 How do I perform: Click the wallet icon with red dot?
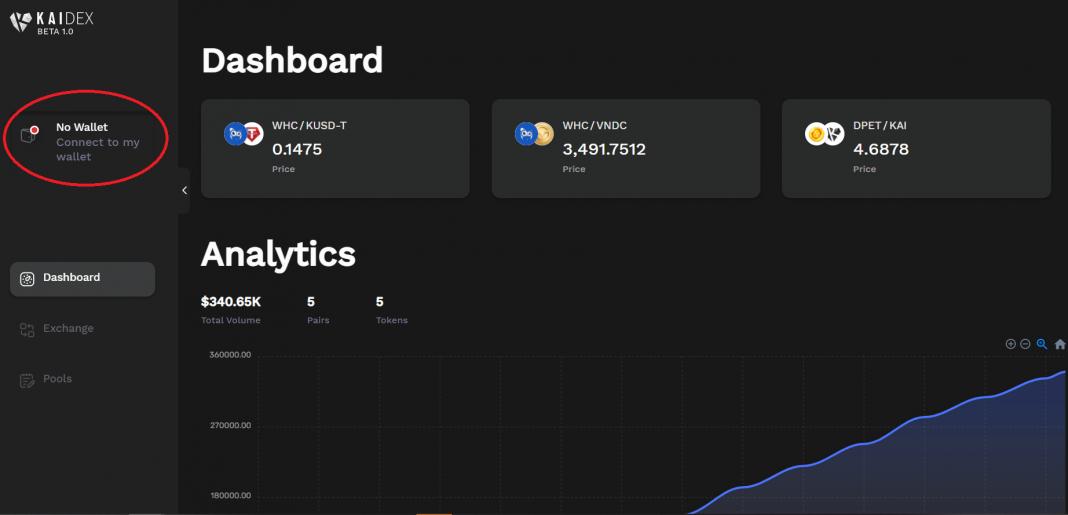tap(29, 135)
